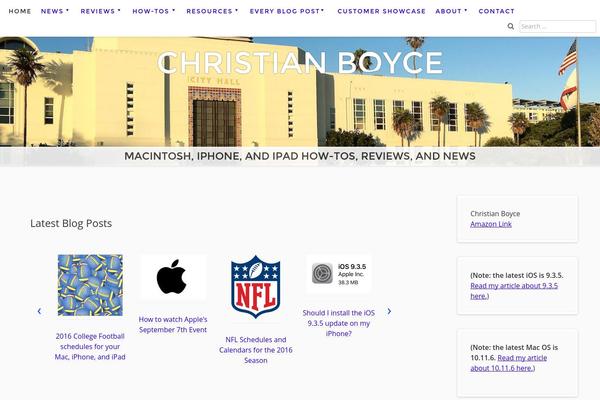
Task: Open the Apple logo thumbnail
Action: 173,277
